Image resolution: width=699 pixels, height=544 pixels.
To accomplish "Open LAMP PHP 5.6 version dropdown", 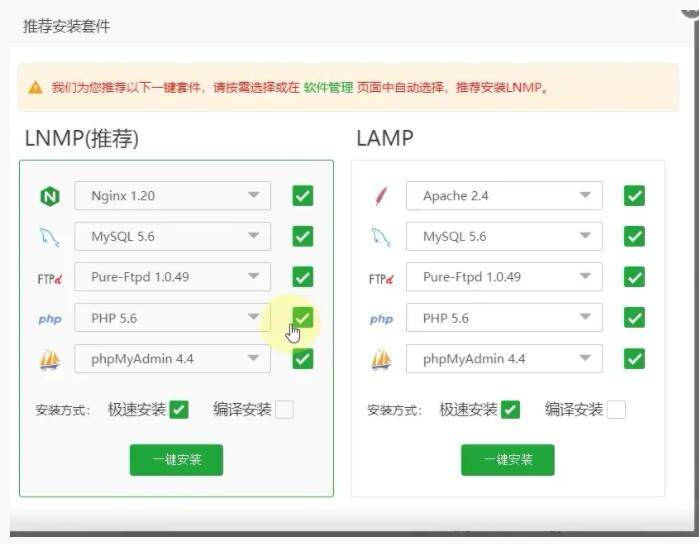I will coord(504,318).
